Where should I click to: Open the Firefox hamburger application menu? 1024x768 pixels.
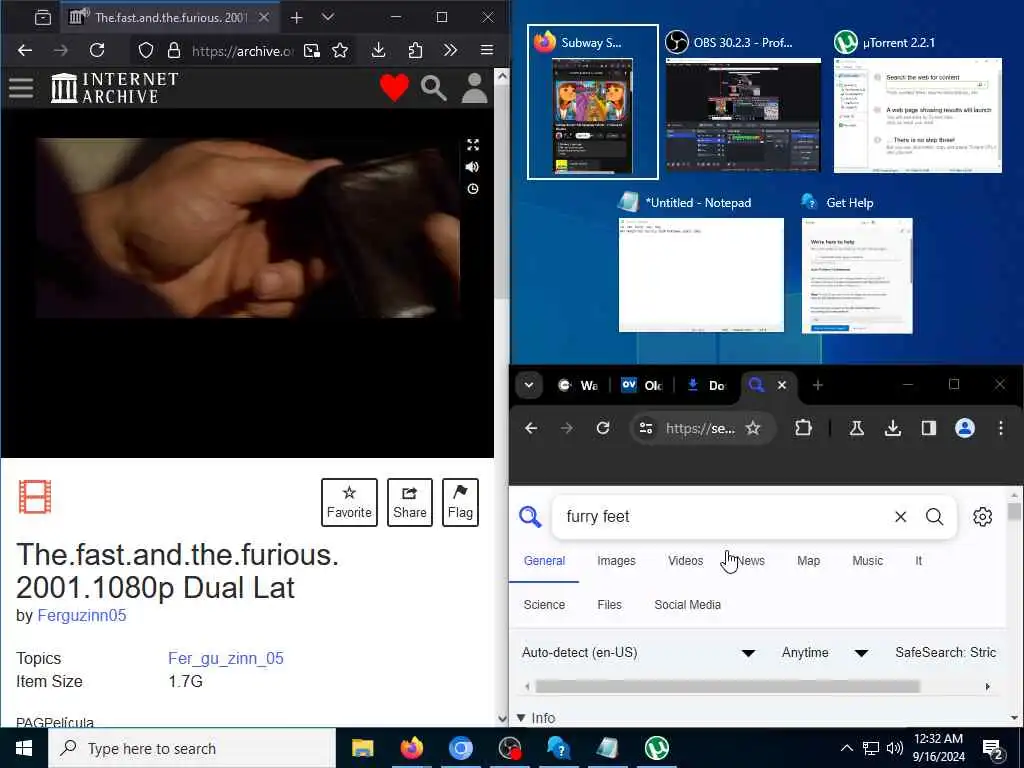(487, 50)
